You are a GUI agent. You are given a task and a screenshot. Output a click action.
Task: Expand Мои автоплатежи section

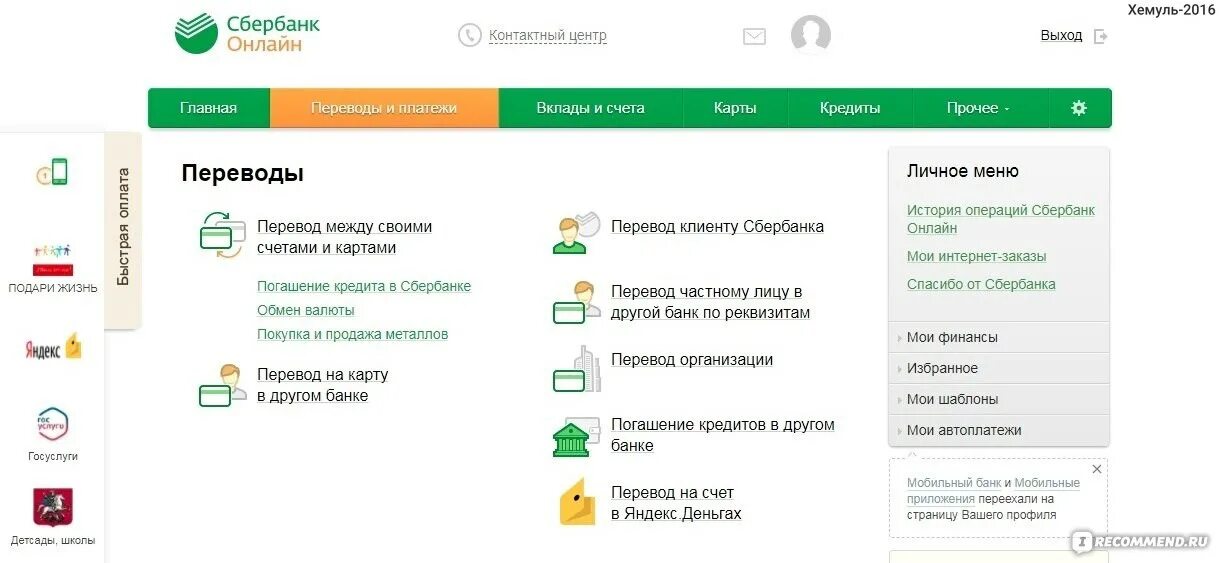tap(998, 430)
